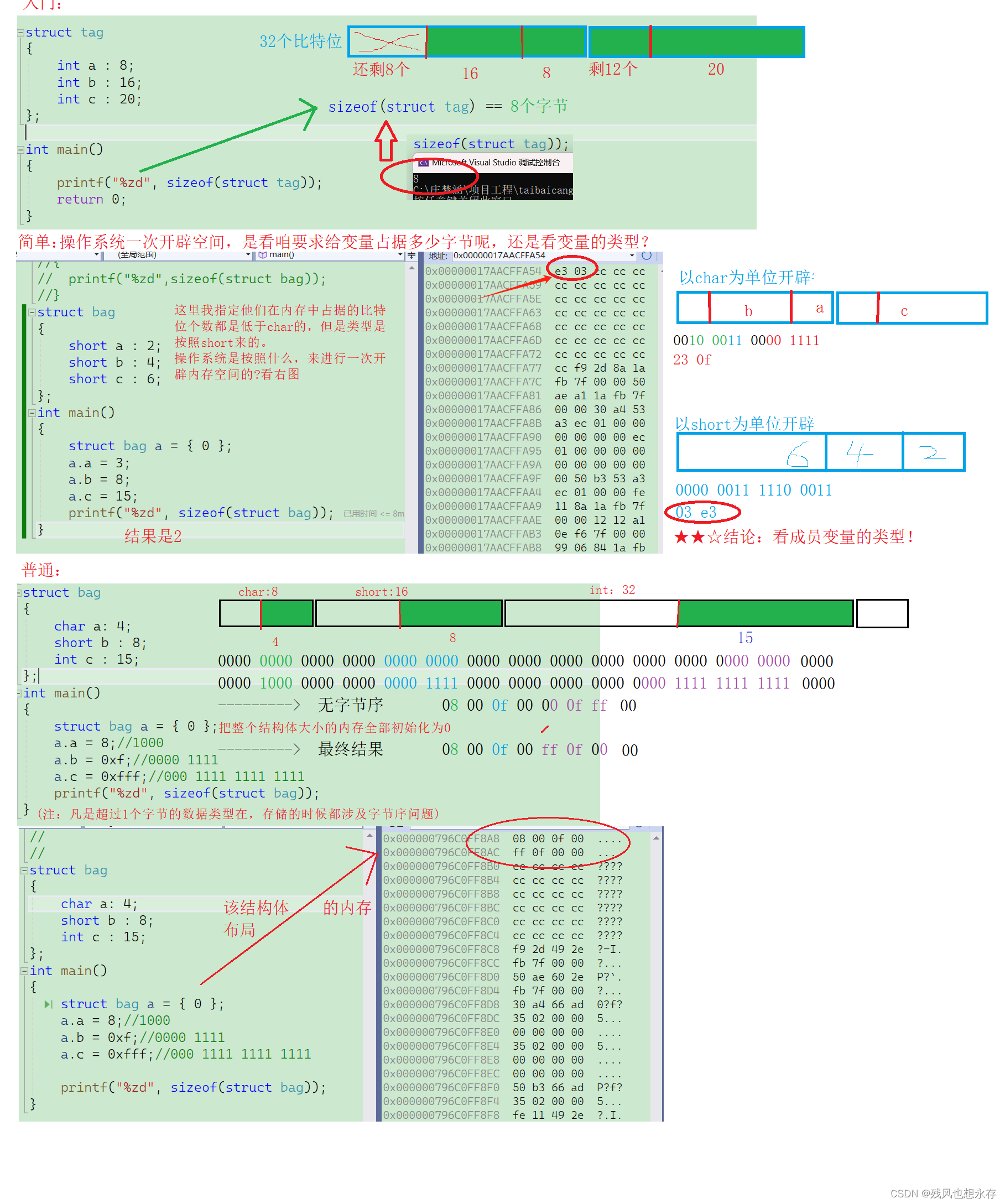Click the line 'short b : 4;'
1005x1204 pixels.
point(114,363)
